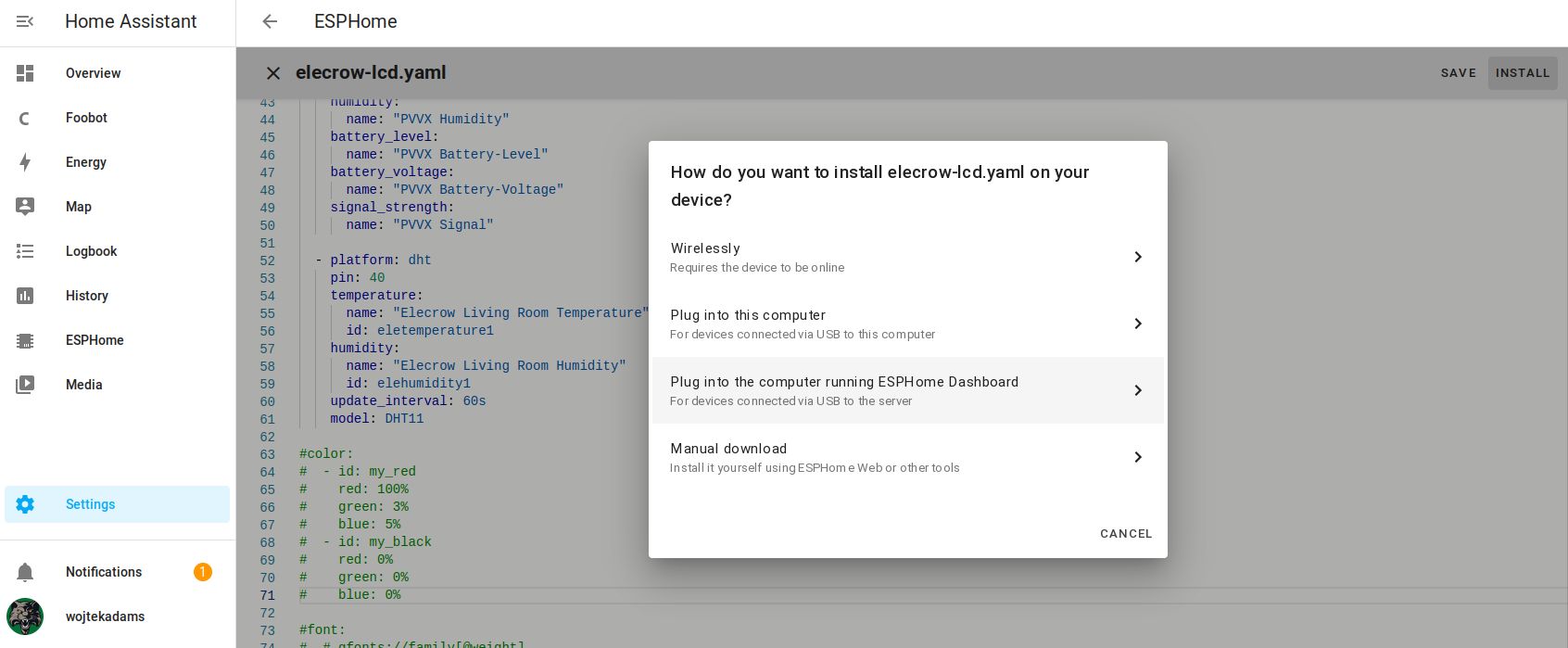Click the chevron next to Manual download
The image size is (1568, 648).
point(1138,457)
